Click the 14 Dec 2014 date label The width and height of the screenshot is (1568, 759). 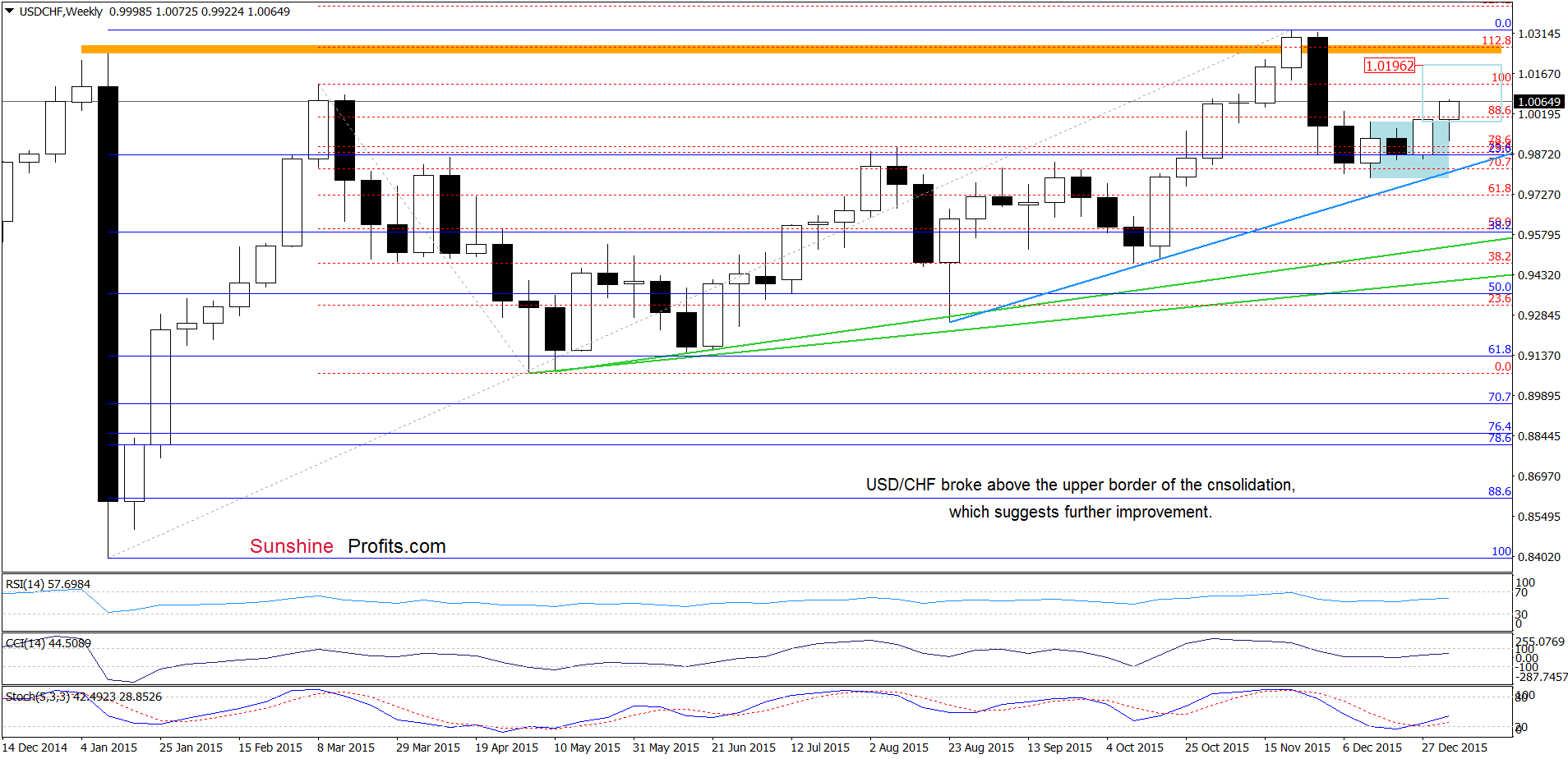(x=35, y=747)
